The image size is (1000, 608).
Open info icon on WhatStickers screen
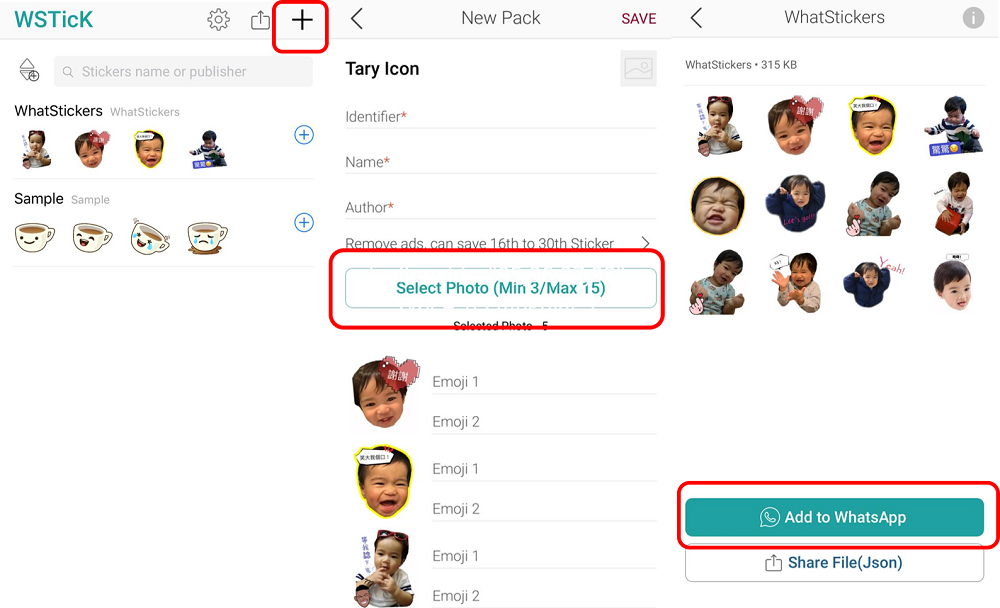point(972,18)
